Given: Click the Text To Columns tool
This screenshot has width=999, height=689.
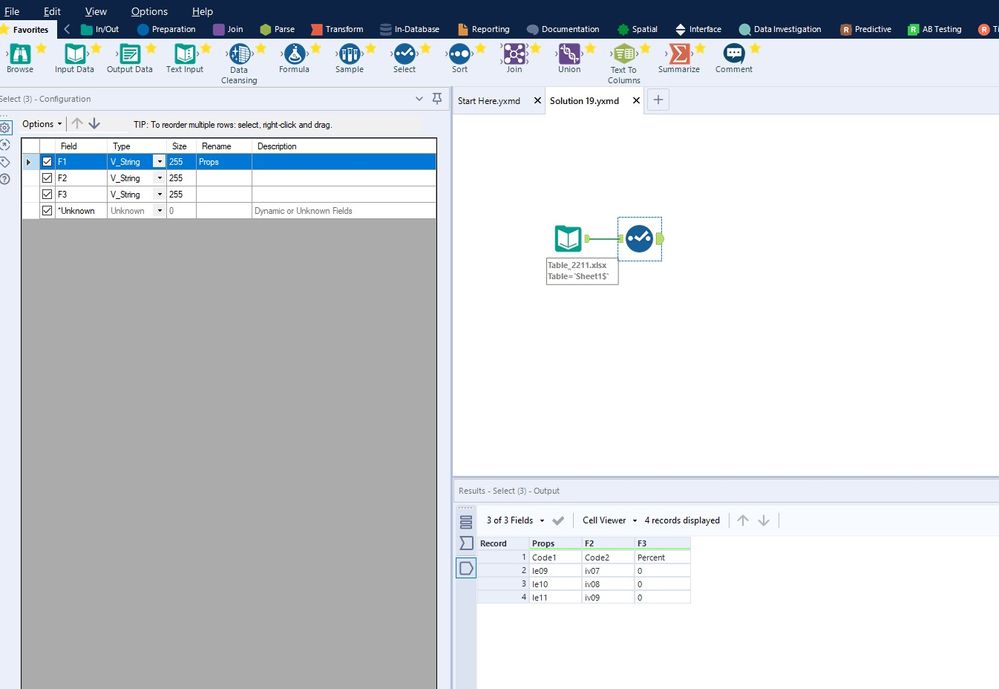Looking at the screenshot, I should 624,54.
